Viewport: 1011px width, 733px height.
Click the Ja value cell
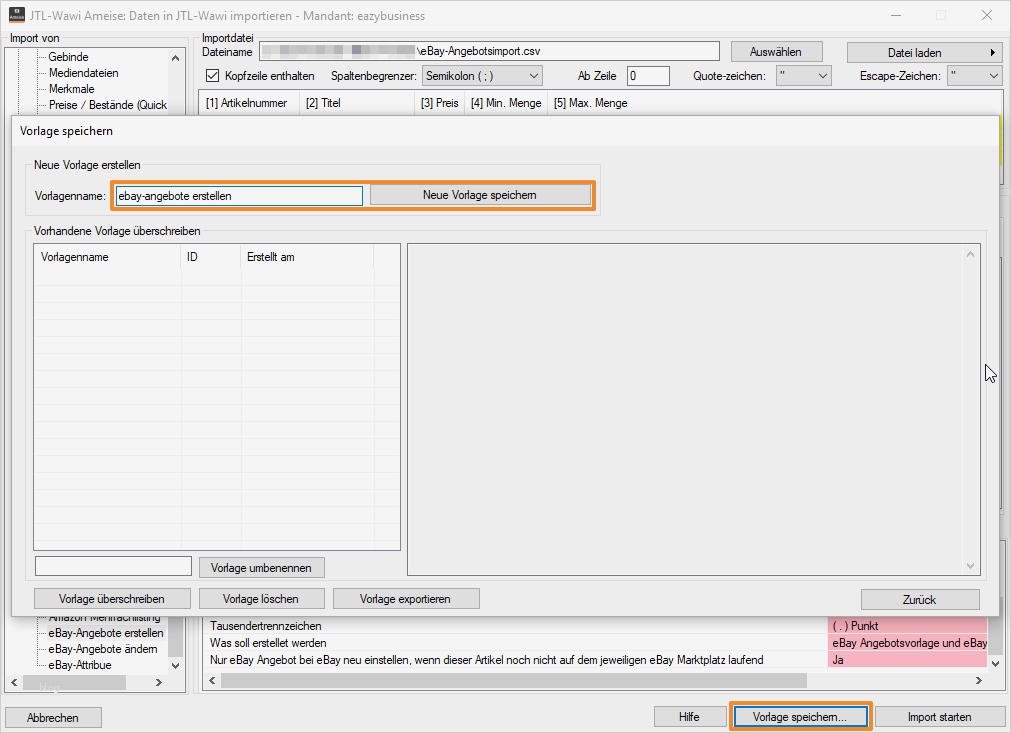[907, 660]
